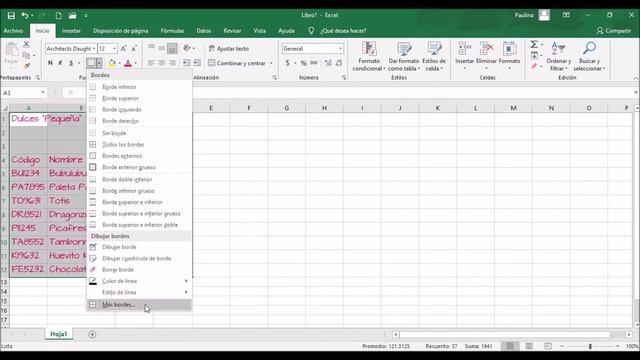Screen dimensions: 640x360
Task: Switch to Page Layout view in status bar
Action: tap(529, 346)
